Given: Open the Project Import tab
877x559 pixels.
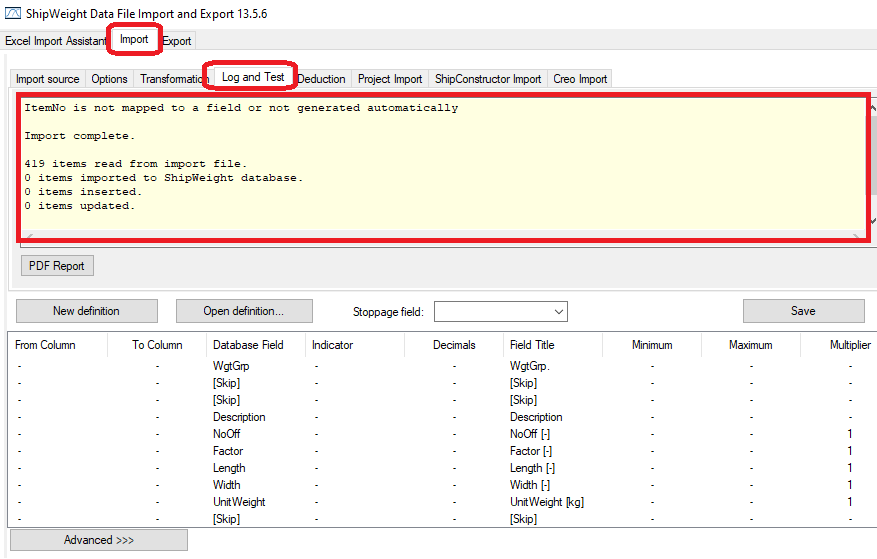Looking at the screenshot, I should pos(390,79).
